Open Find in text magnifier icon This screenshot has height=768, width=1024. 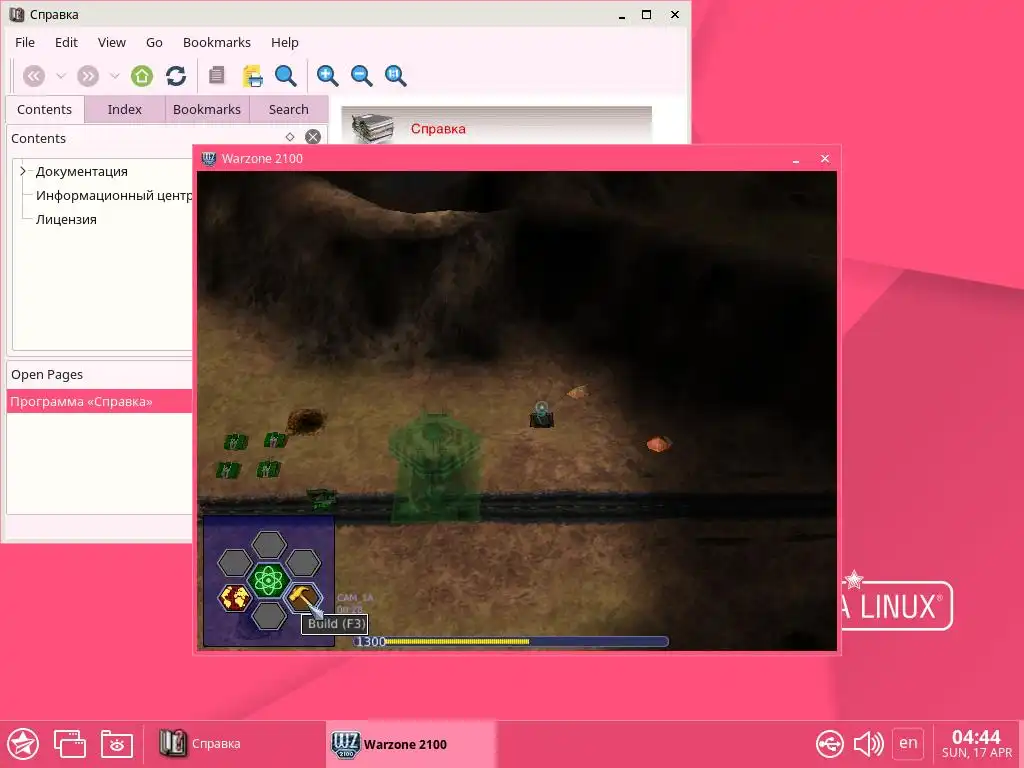(285, 76)
